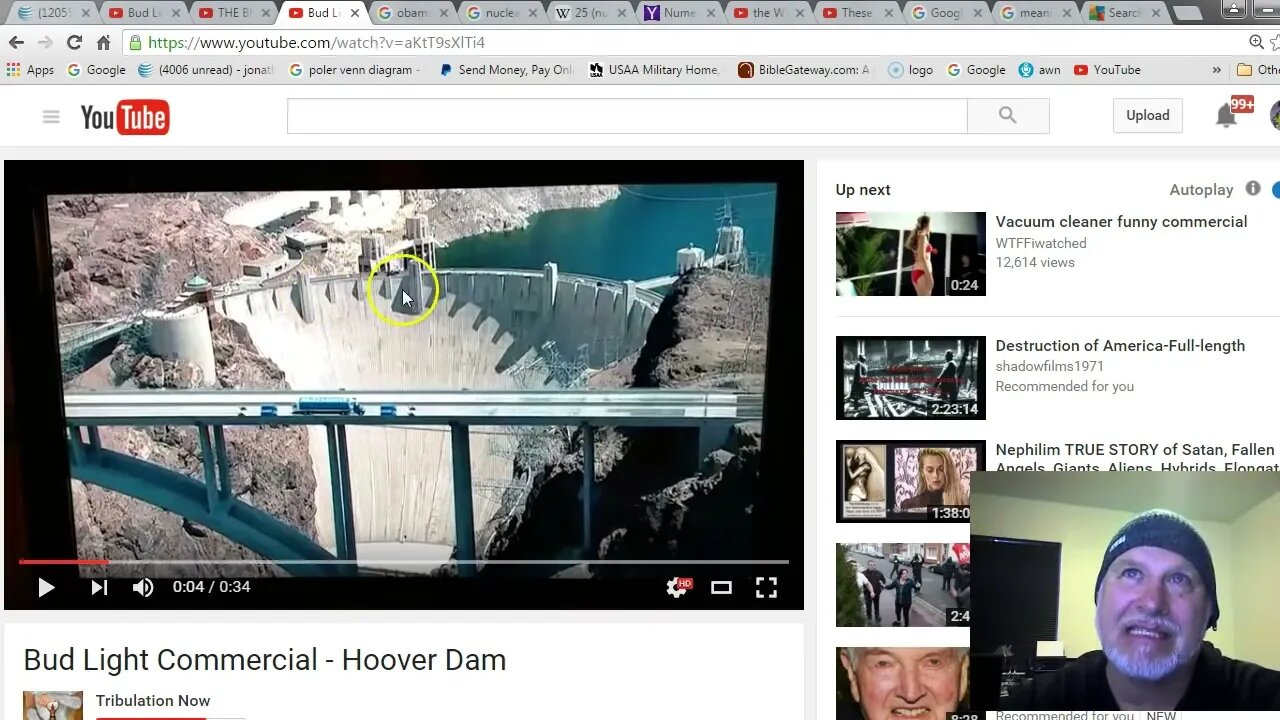Open the awn bookmark
This screenshot has height=720, width=1280.
point(1039,70)
